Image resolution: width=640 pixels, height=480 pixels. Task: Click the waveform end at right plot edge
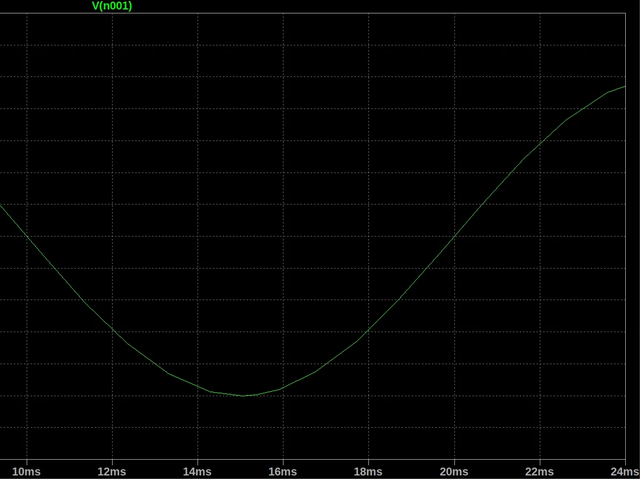pyautogui.click(x=625, y=86)
